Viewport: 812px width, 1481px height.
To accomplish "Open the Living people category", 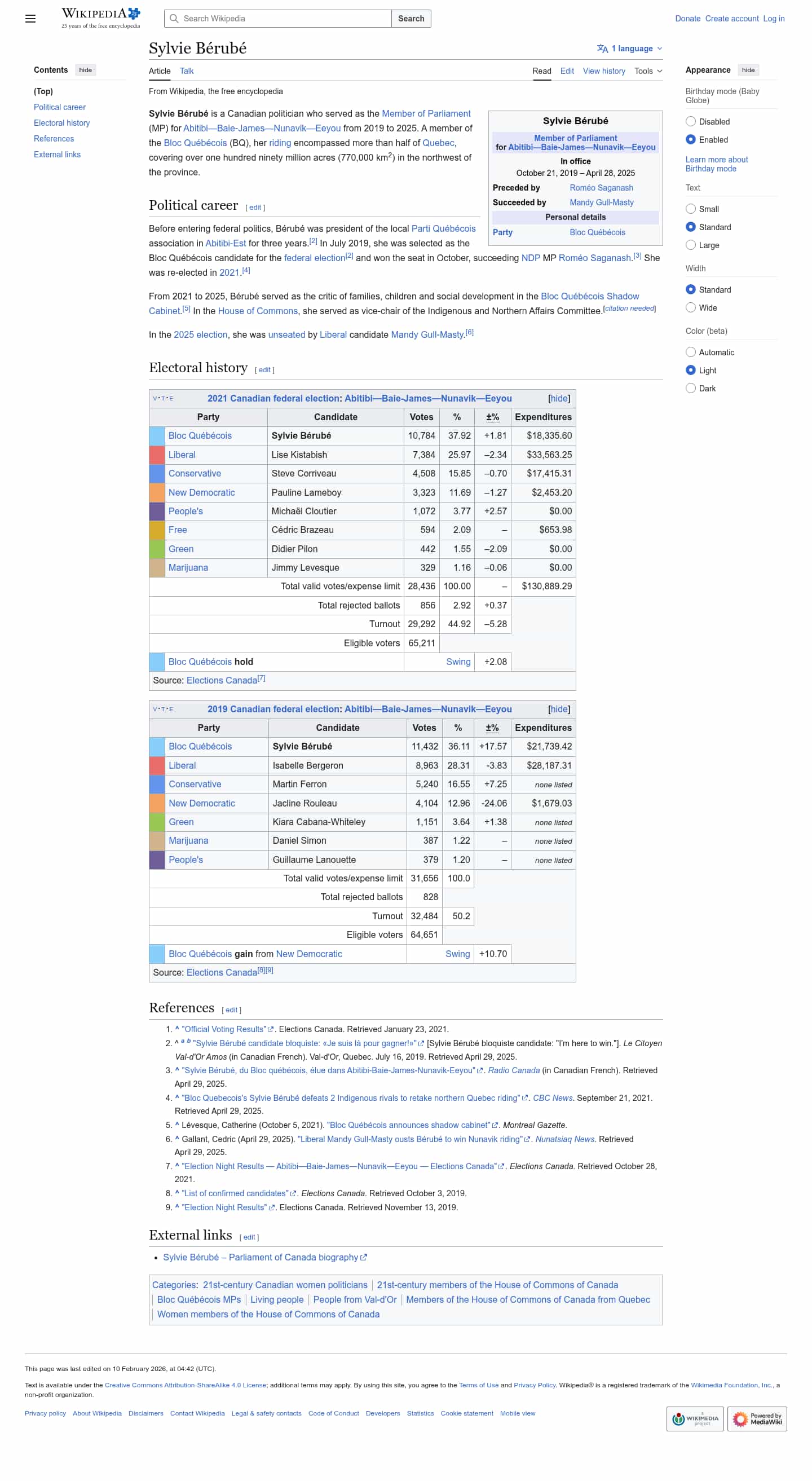I will (x=277, y=1299).
